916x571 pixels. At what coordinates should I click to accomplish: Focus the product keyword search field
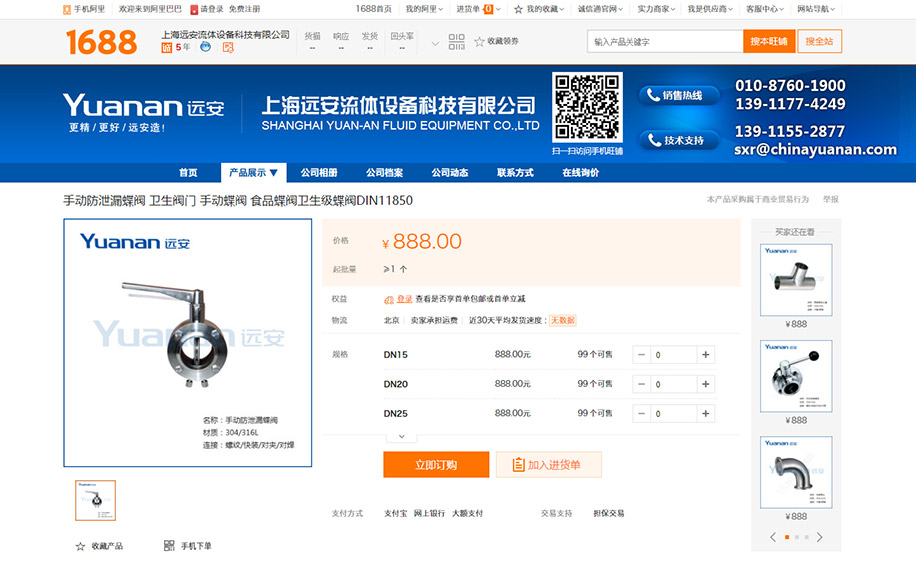point(665,41)
